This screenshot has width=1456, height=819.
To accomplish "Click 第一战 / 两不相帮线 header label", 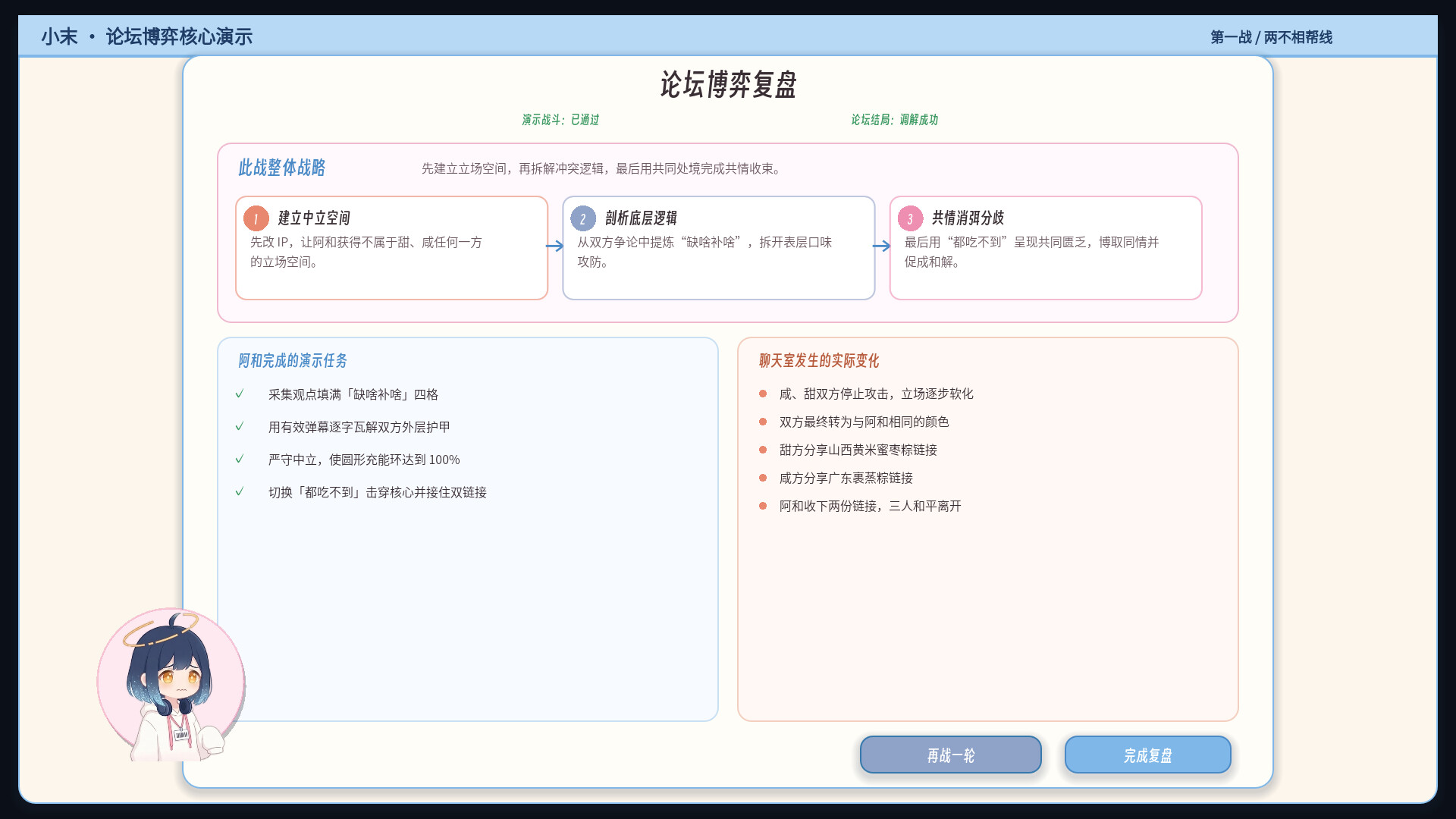I will pyautogui.click(x=1271, y=37).
